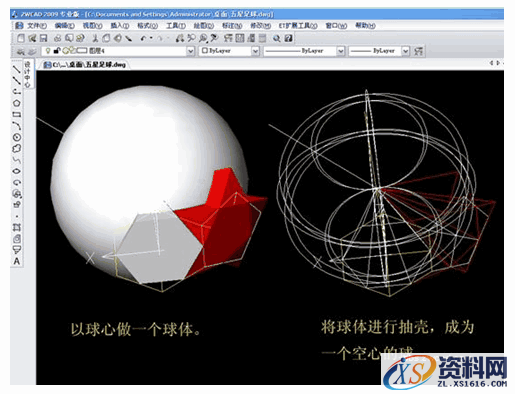Click the Undo arrow icon

[x=143, y=38]
